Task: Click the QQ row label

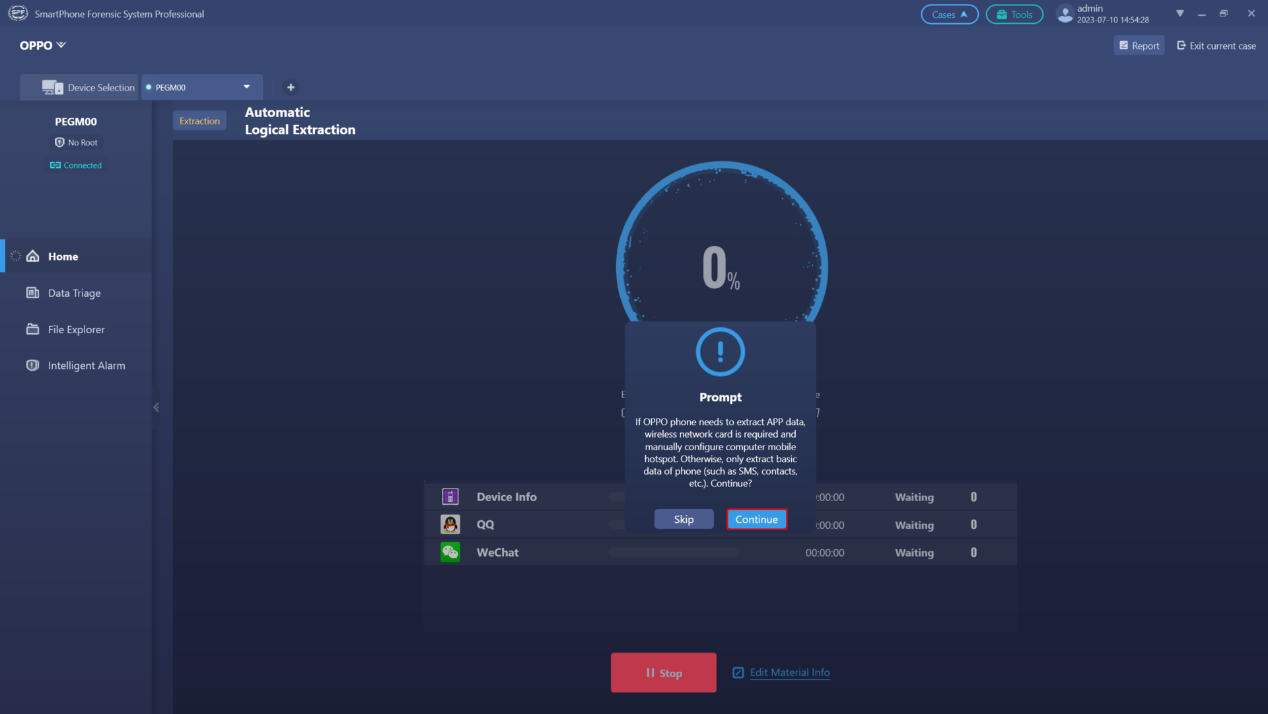Action: click(x=486, y=525)
